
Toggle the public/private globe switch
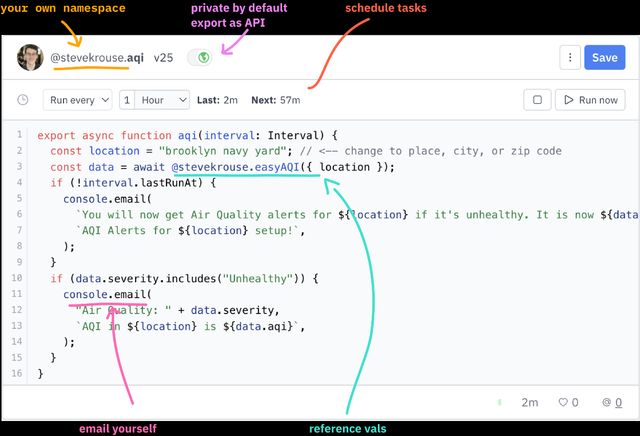click(203, 58)
